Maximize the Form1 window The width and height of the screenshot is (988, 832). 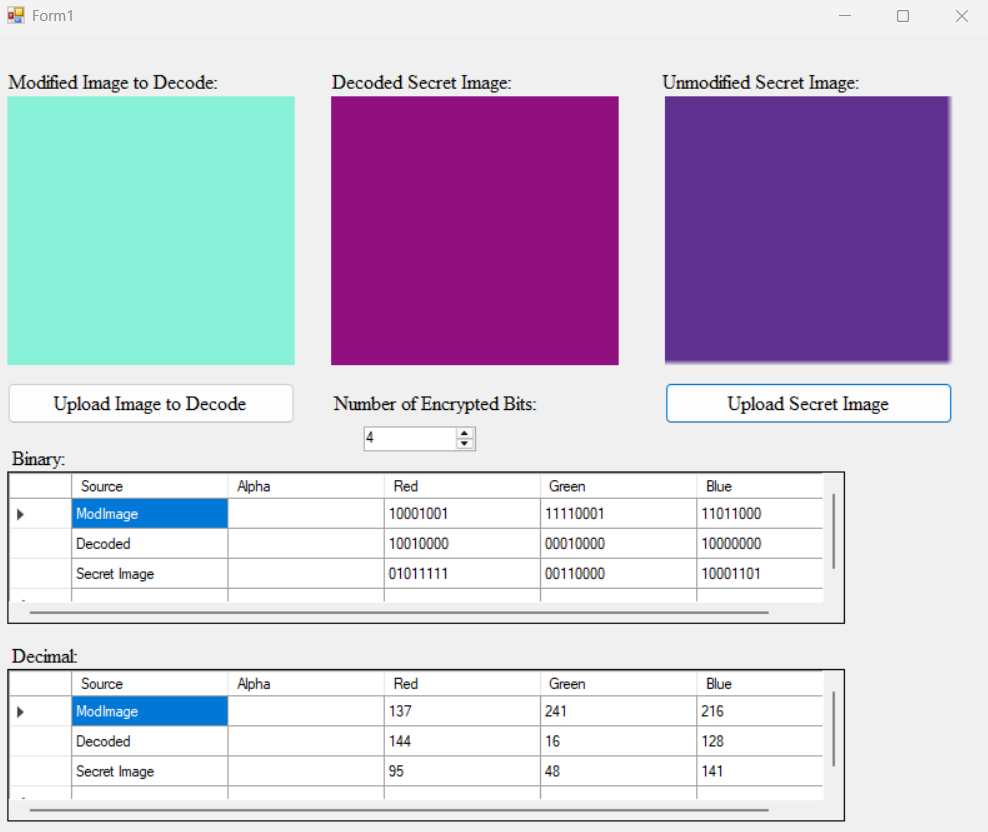pos(903,16)
